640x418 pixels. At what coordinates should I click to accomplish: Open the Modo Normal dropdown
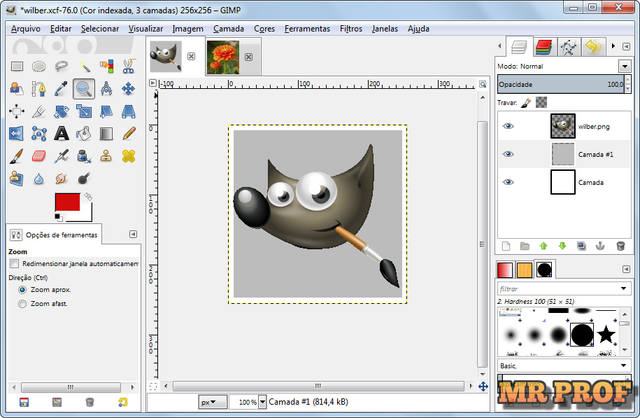click(x=624, y=66)
